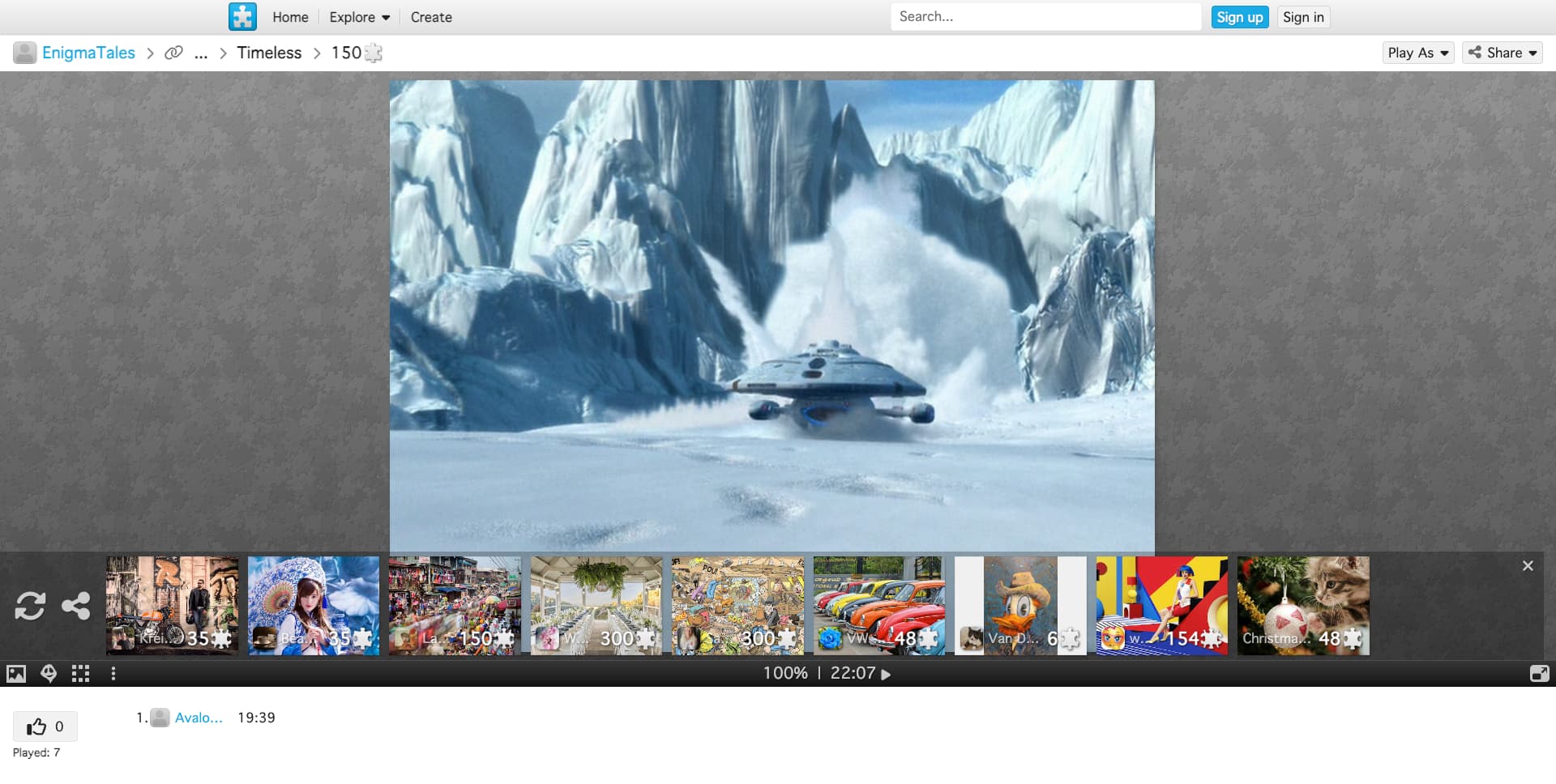1556x784 pixels.
Task: Expand the breadcrumb ellipsis
Action: tap(201, 53)
